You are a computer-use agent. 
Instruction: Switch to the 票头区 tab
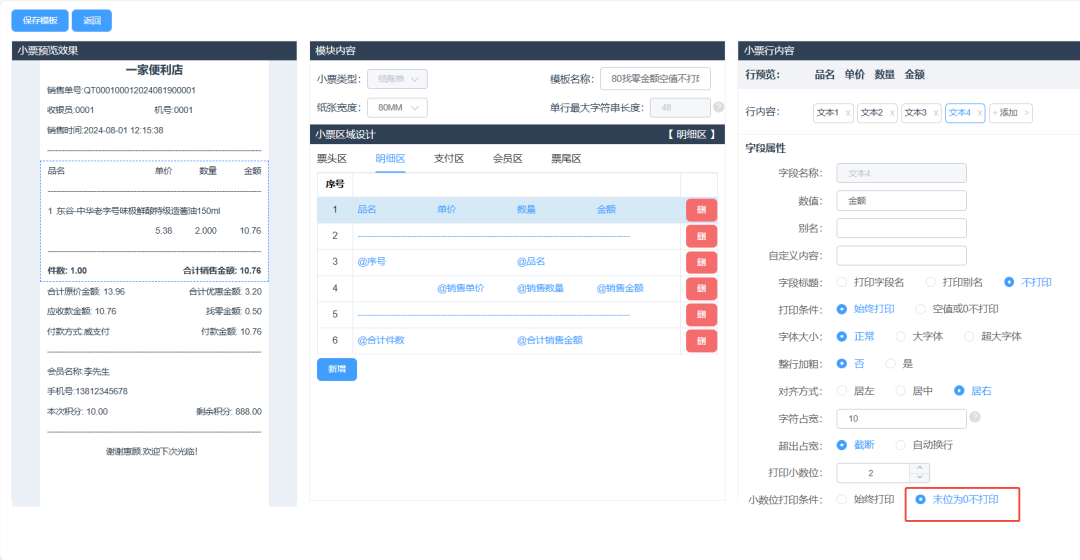pos(331,158)
